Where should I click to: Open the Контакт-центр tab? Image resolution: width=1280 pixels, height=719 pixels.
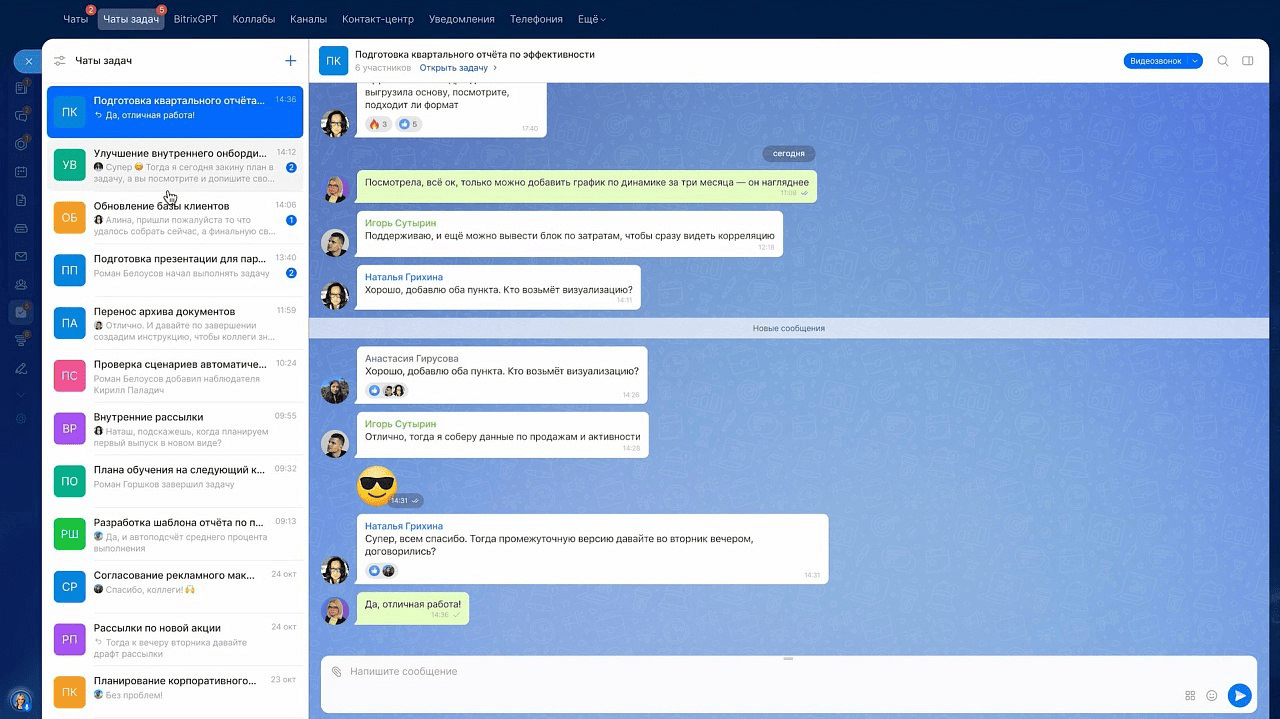379,19
